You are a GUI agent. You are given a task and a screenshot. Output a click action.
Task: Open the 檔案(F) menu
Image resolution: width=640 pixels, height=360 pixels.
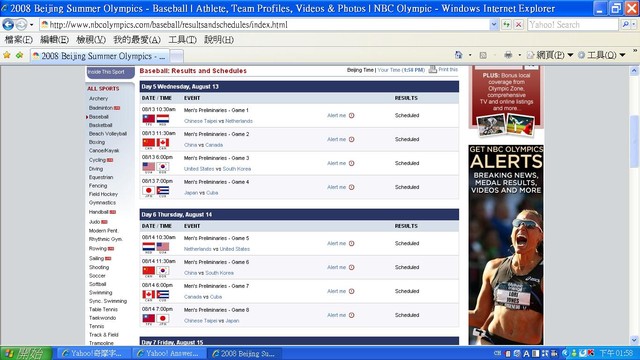(18, 40)
